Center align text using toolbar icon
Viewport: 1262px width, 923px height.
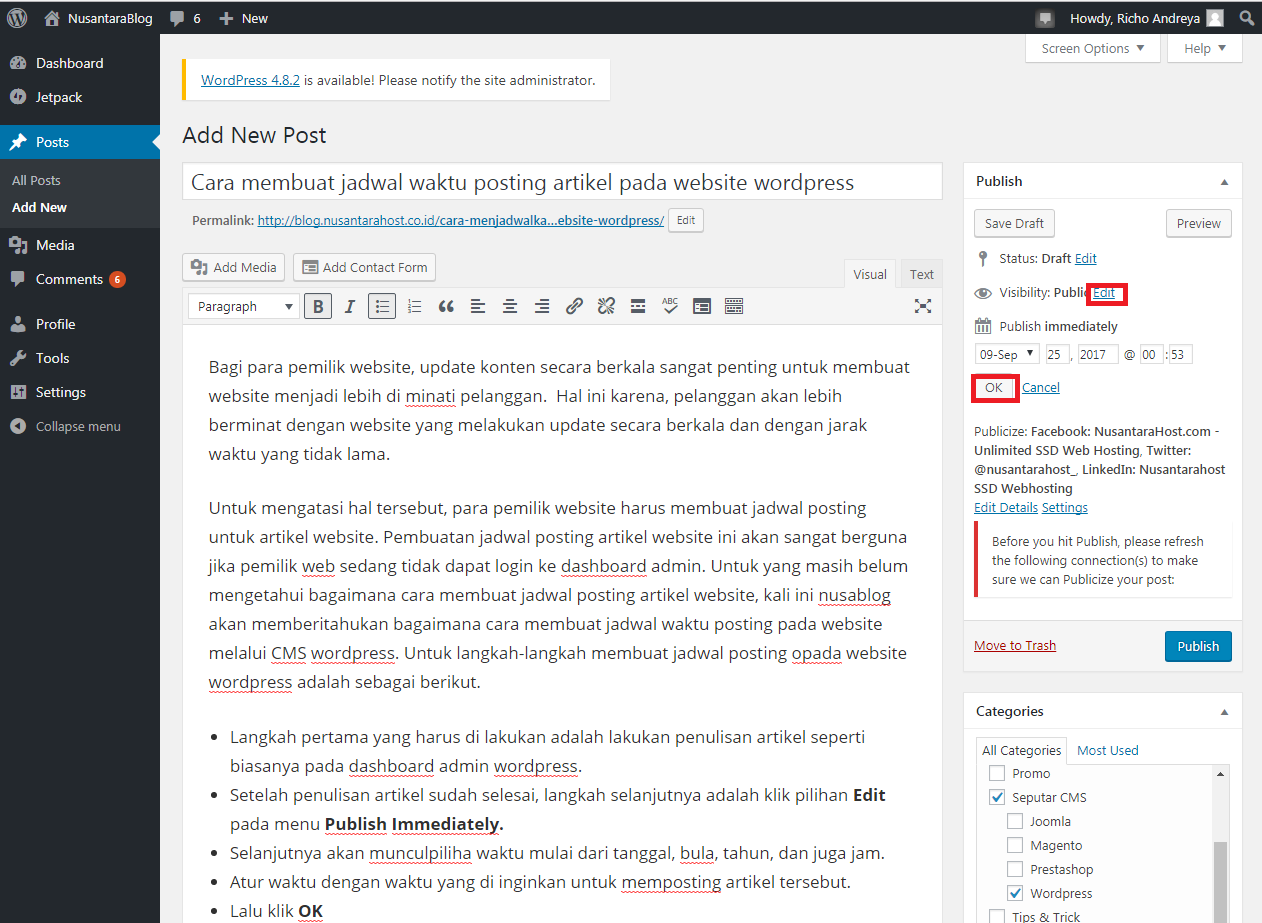pyautogui.click(x=510, y=307)
